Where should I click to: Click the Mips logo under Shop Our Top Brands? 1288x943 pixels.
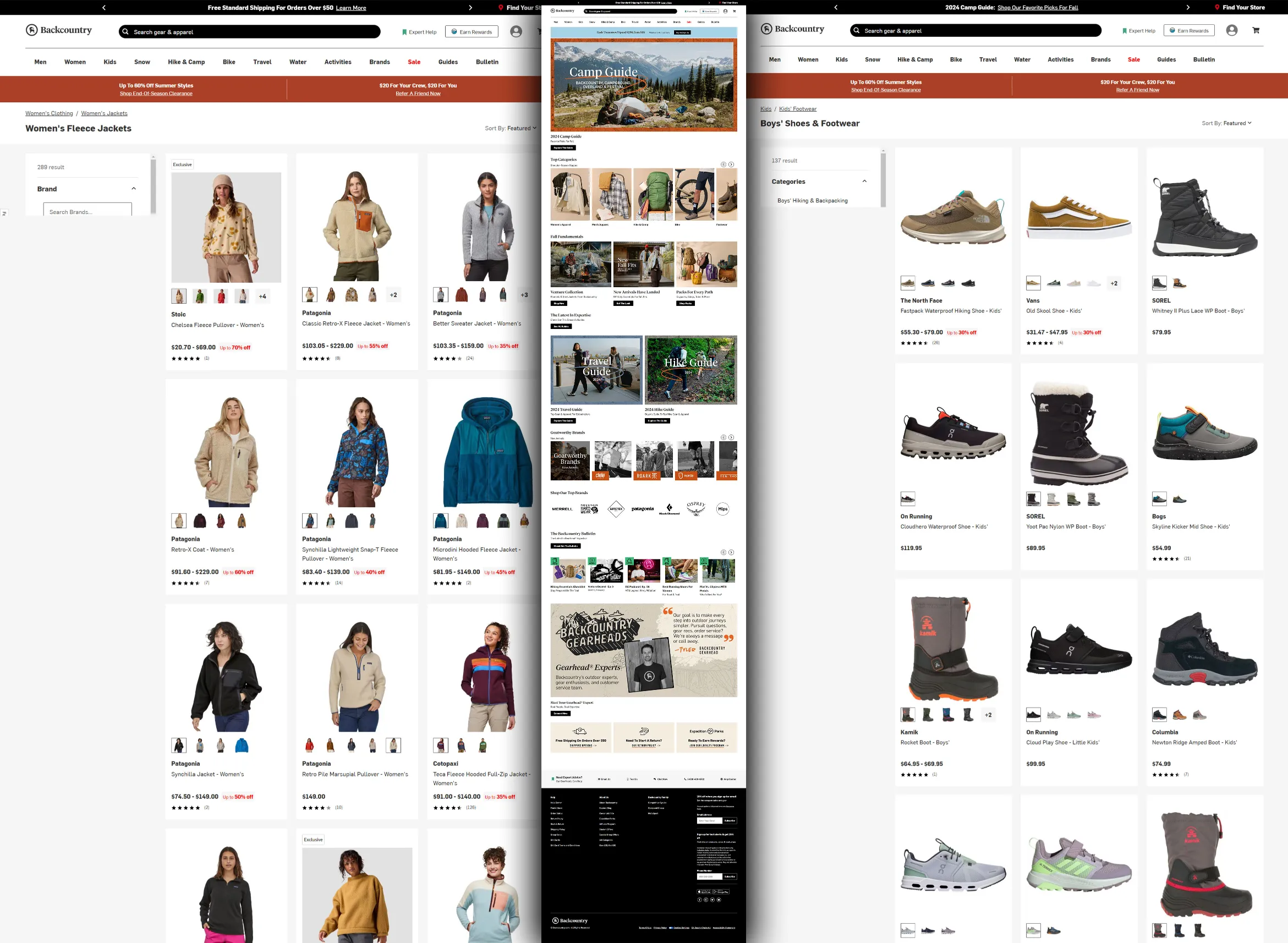[x=722, y=508]
